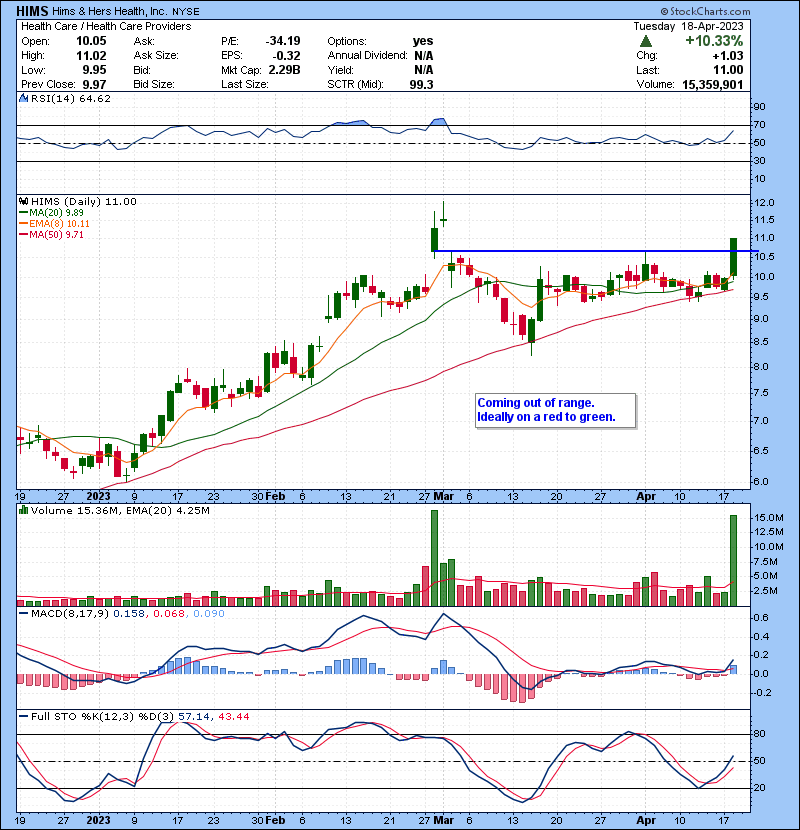The height and width of the screenshot is (830, 800).
Task: Click the Chg value +1.03
Action: click(x=727, y=56)
